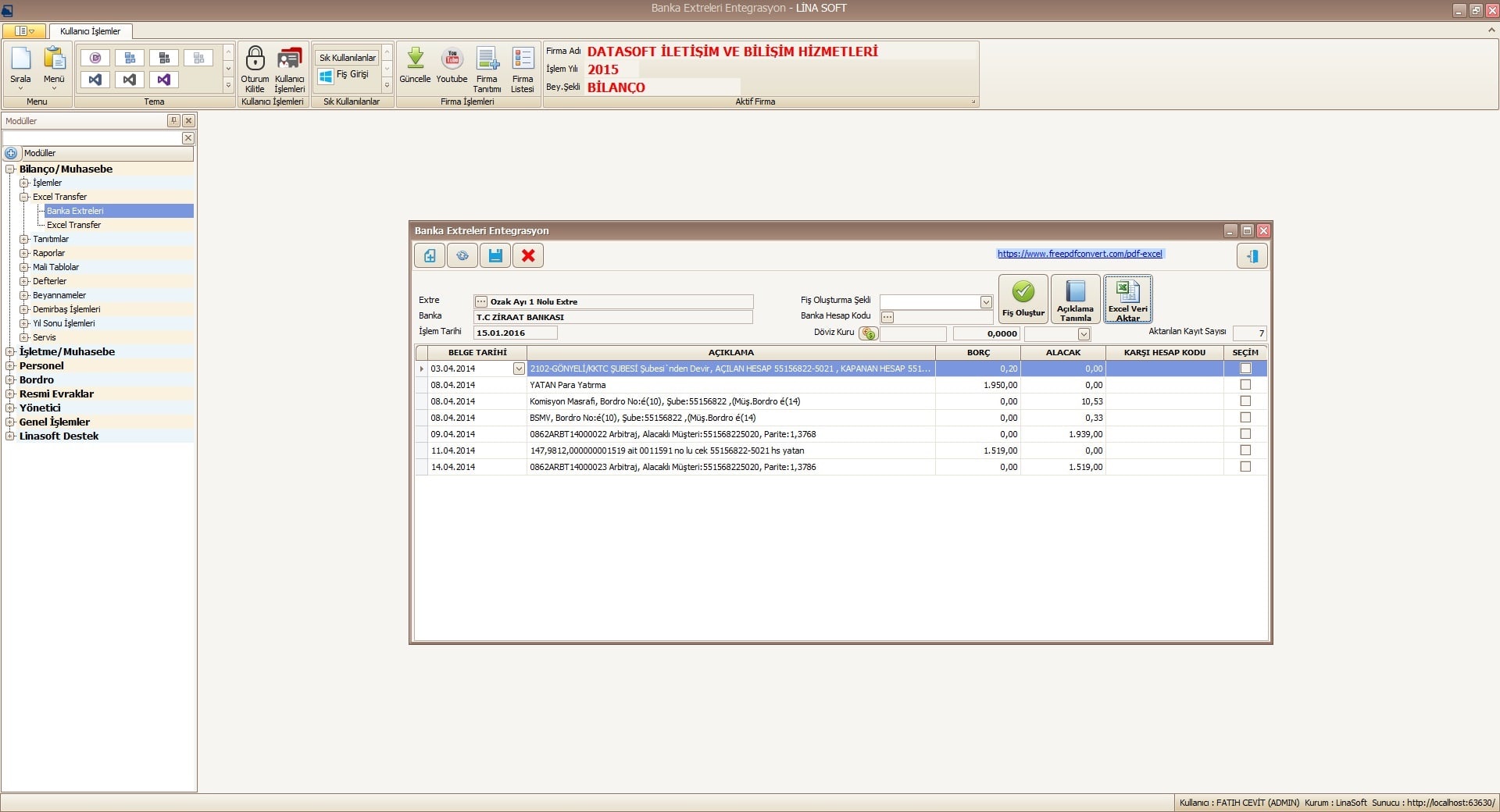This screenshot has width=1500, height=812.
Task: Select the blue Visual Studio theme icon
Action: tap(95, 80)
